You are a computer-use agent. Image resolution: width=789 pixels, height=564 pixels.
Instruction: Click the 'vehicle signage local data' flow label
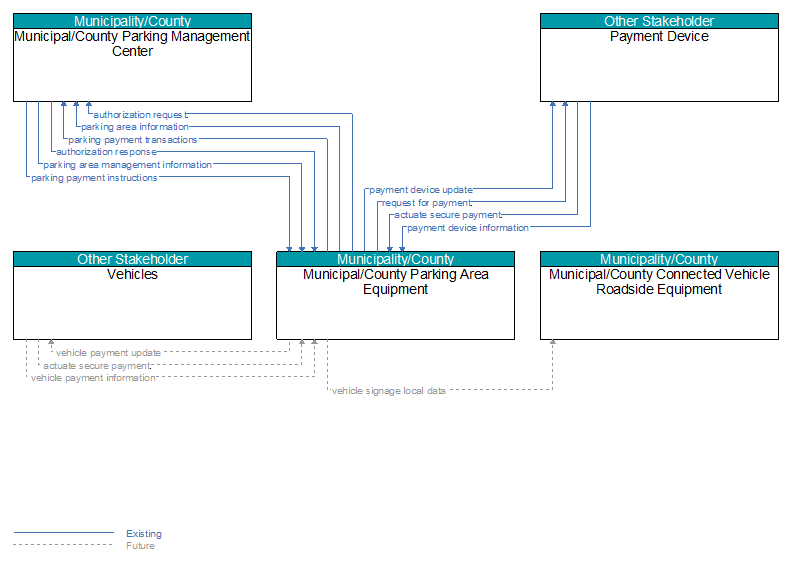(388, 391)
